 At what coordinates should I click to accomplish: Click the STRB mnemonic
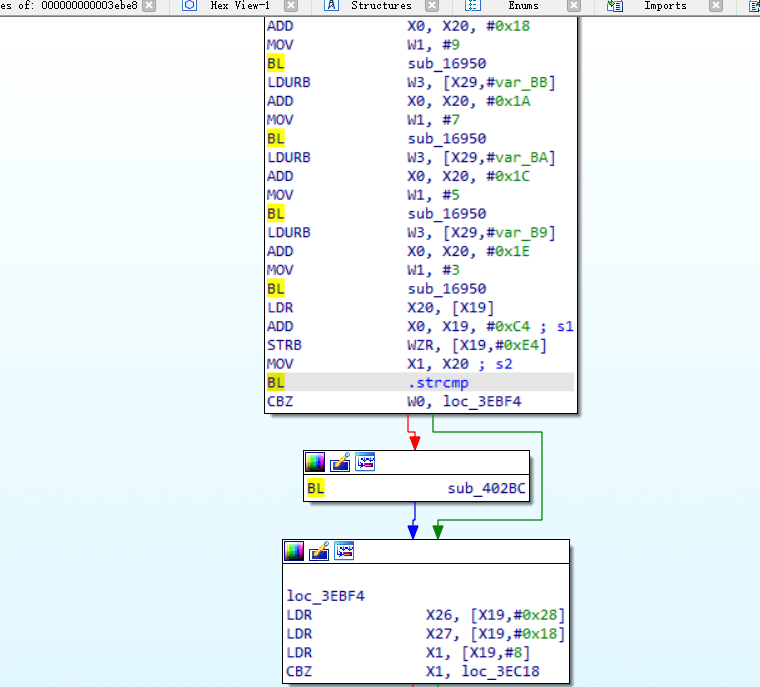tap(285, 345)
